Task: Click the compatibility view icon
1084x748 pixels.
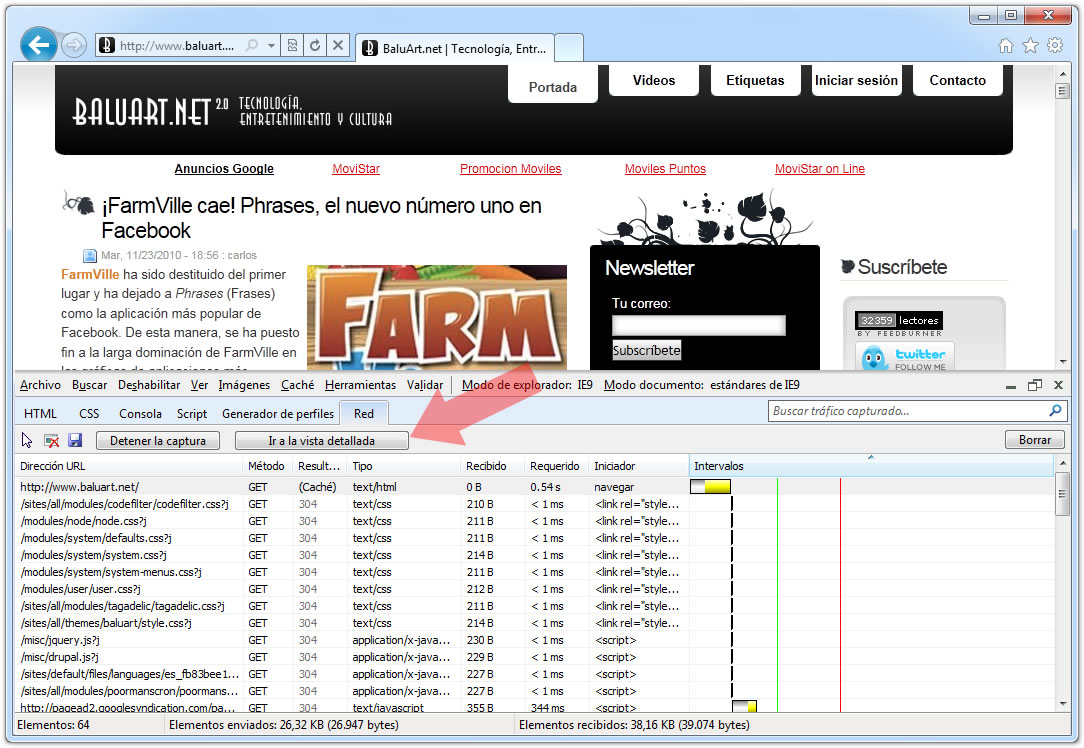Action: point(292,46)
